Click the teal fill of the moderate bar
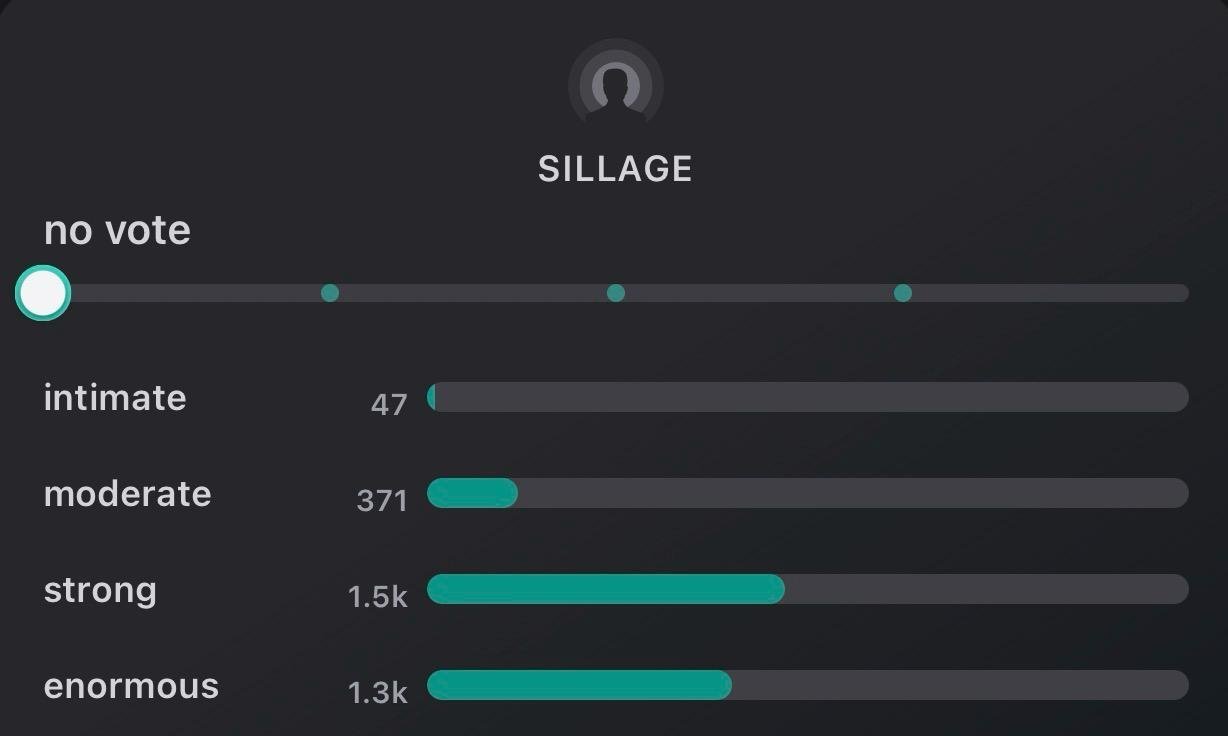Viewport: 1228px width, 736px height. 472,493
